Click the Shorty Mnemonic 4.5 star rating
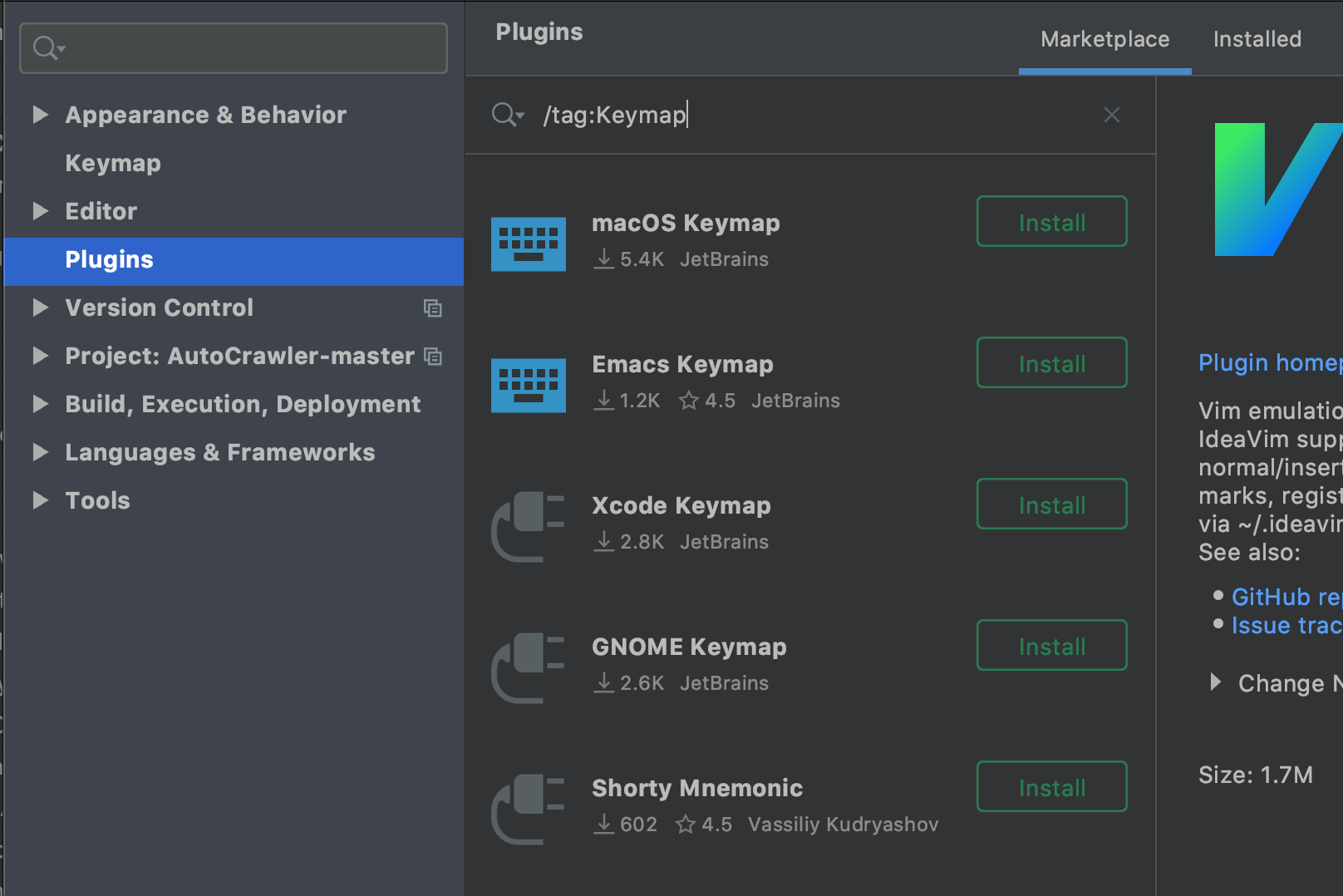Viewport: 1343px width, 896px height. [x=704, y=825]
